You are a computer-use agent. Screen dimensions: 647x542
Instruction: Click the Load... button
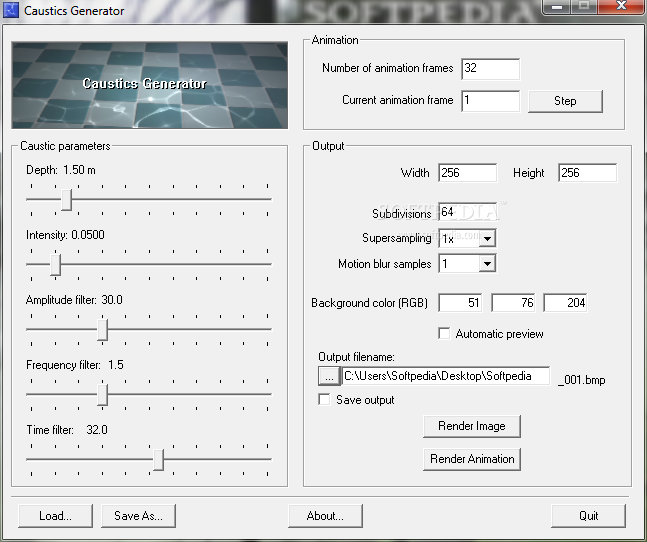56,516
